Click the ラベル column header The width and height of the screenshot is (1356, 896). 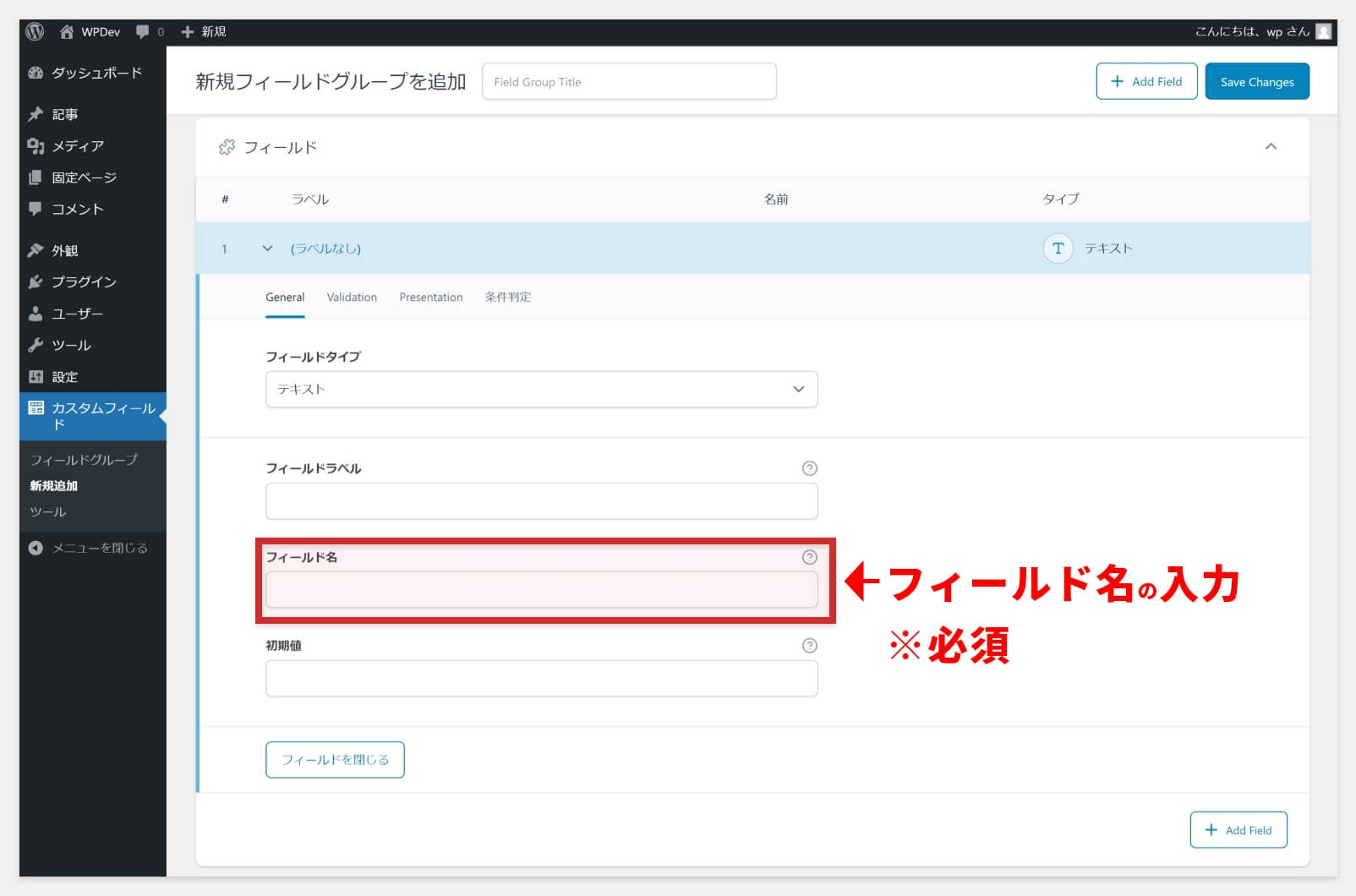310,199
